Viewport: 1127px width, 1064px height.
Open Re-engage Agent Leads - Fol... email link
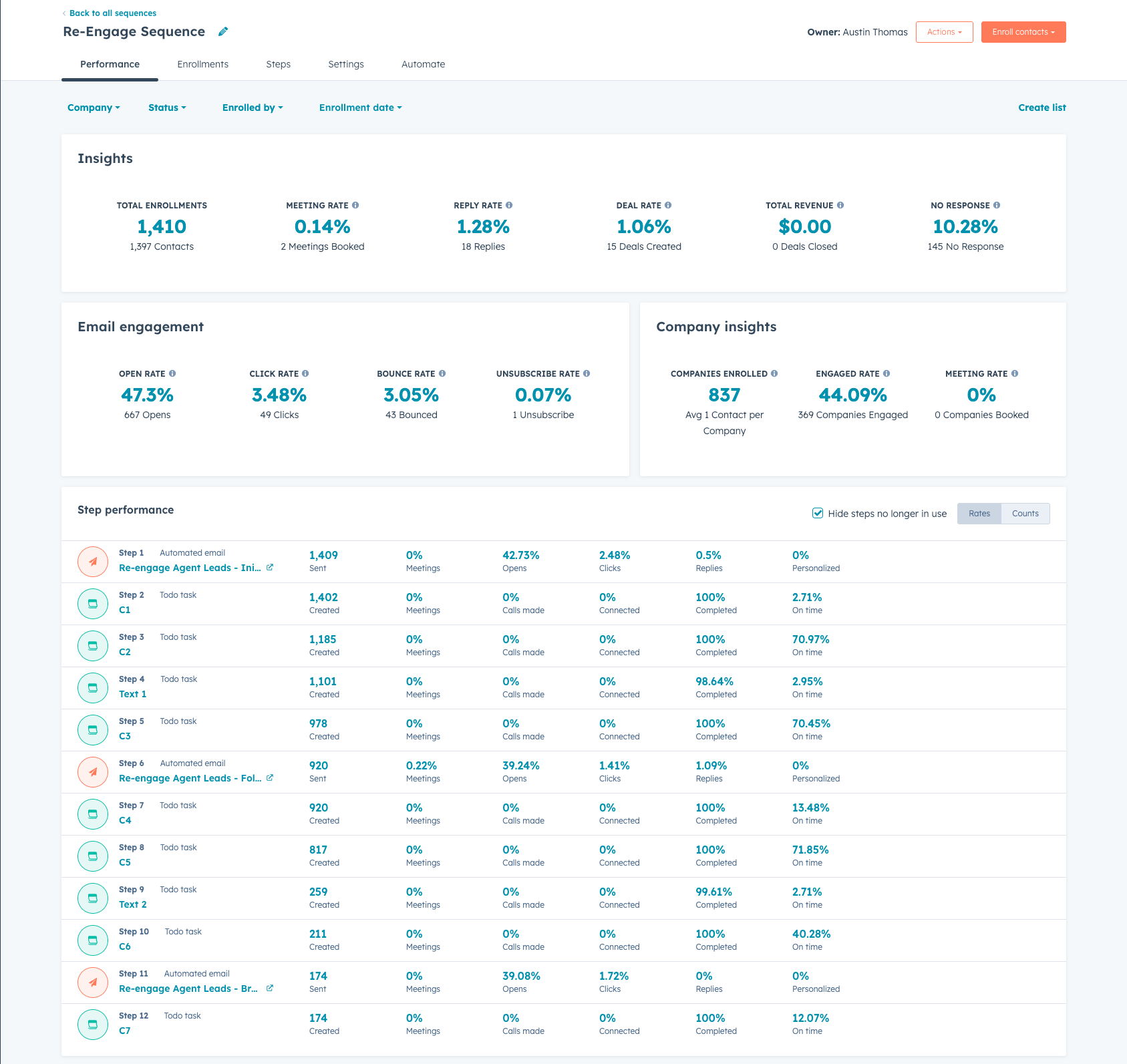coord(190,778)
